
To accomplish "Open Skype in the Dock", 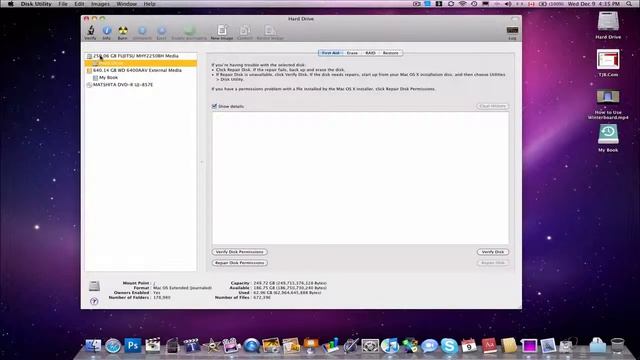I will (x=449, y=346).
